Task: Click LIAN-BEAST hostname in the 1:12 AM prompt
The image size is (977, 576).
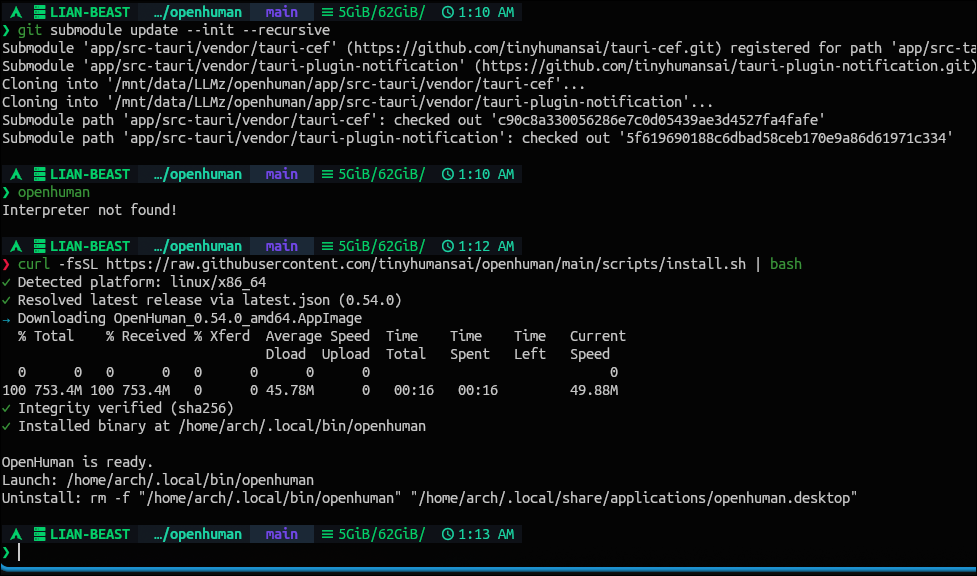Action: [x=90, y=246]
